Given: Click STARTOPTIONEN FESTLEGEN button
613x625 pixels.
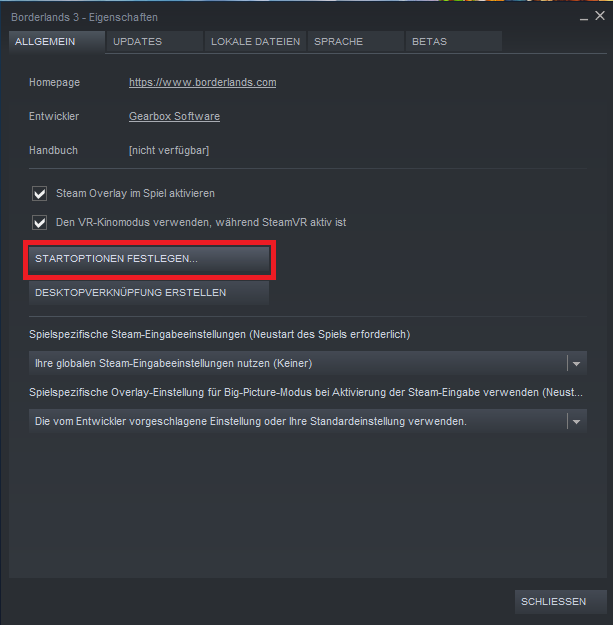Looking at the screenshot, I should click(149, 259).
